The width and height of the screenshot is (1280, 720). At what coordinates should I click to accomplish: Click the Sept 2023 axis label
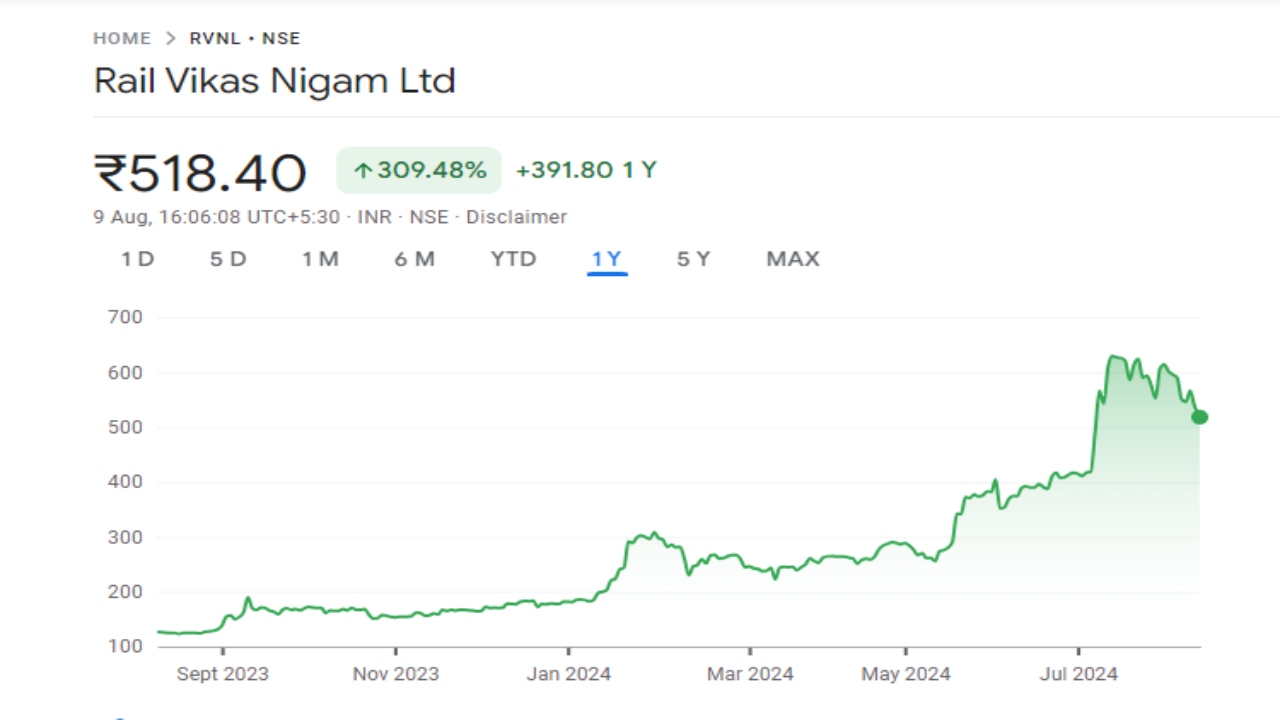pyautogui.click(x=222, y=674)
